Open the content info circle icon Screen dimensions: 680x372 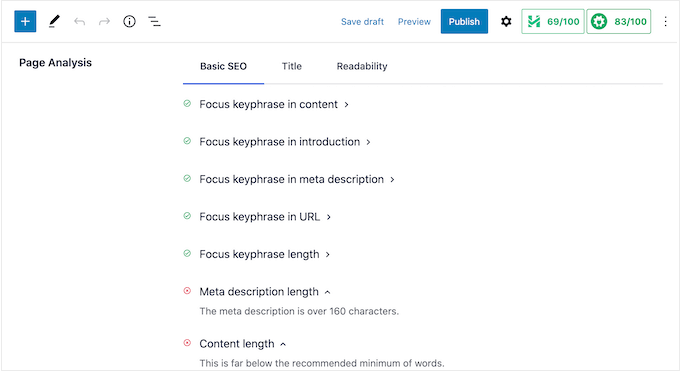[129, 21]
